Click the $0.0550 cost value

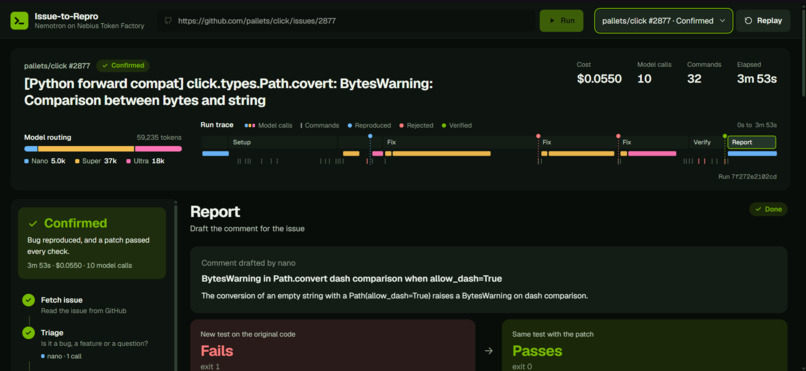tap(599, 79)
